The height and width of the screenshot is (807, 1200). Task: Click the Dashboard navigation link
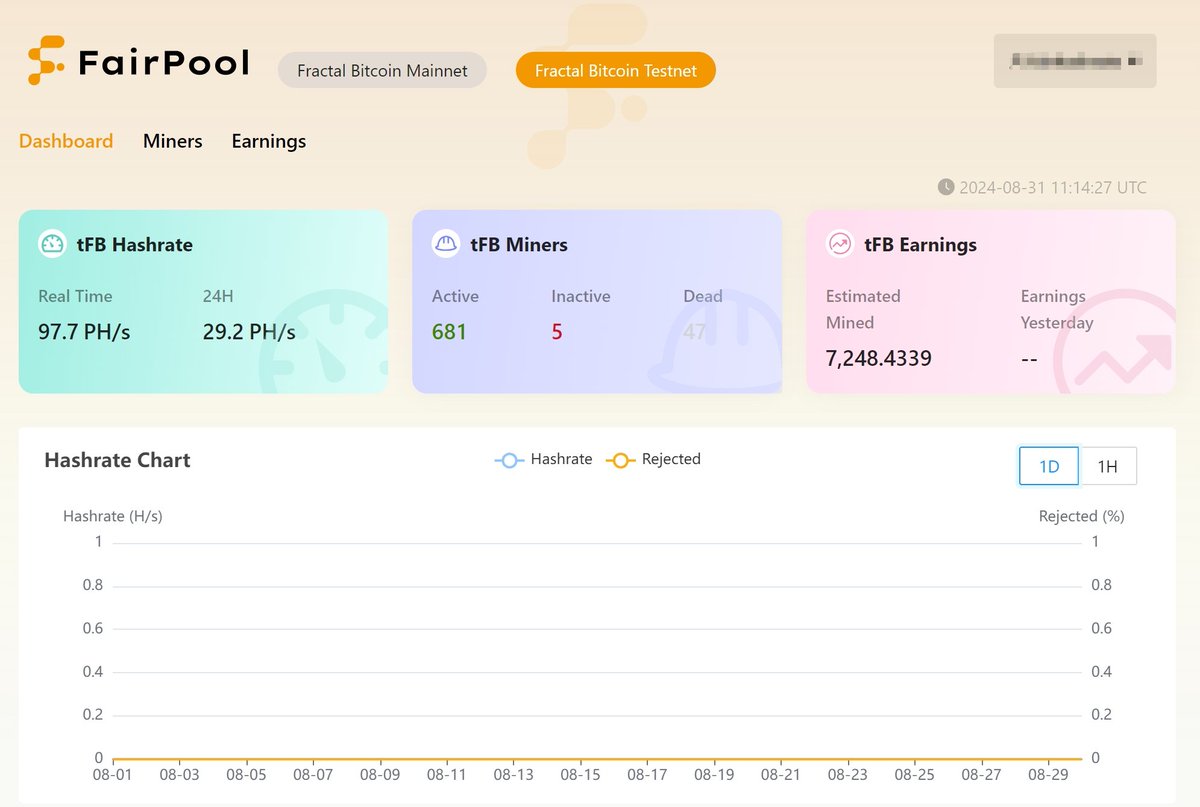(65, 141)
